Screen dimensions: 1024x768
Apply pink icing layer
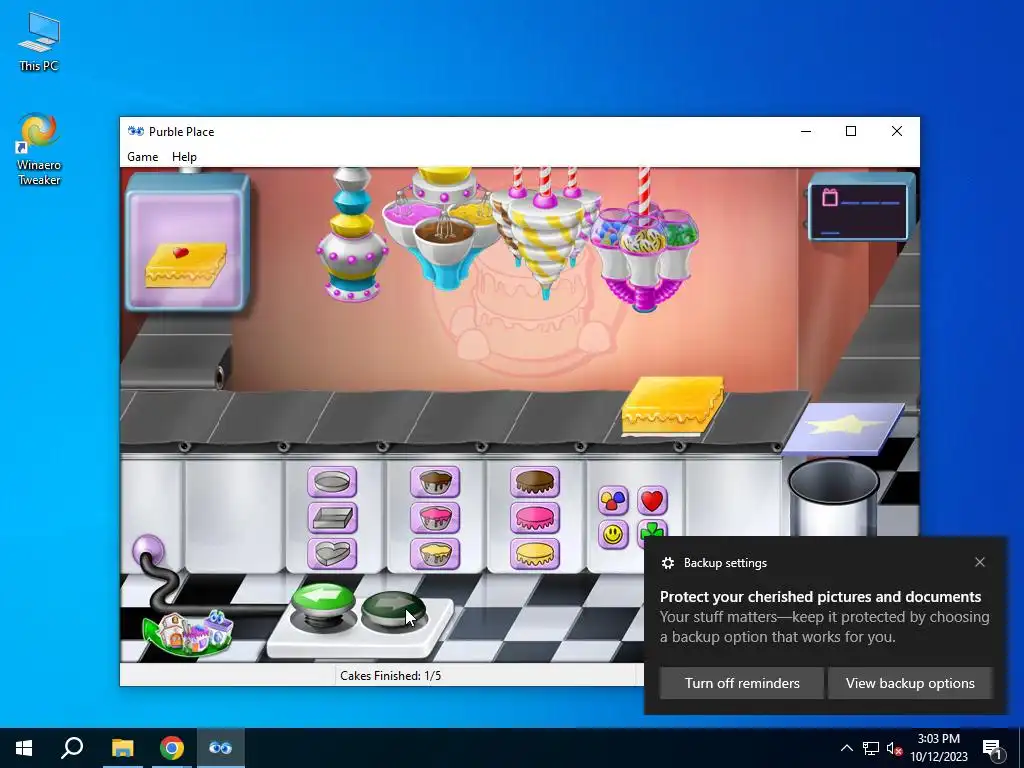(x=535, y=518)
